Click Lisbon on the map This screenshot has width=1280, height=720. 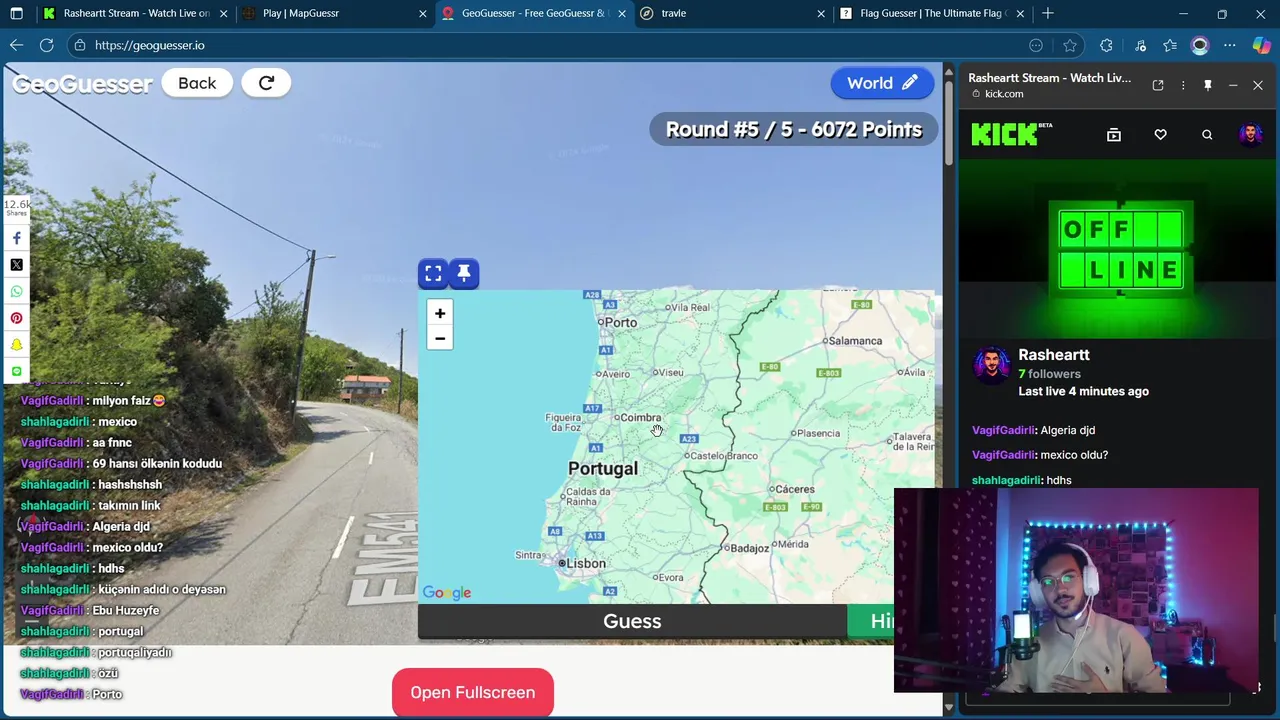point(586,563)
